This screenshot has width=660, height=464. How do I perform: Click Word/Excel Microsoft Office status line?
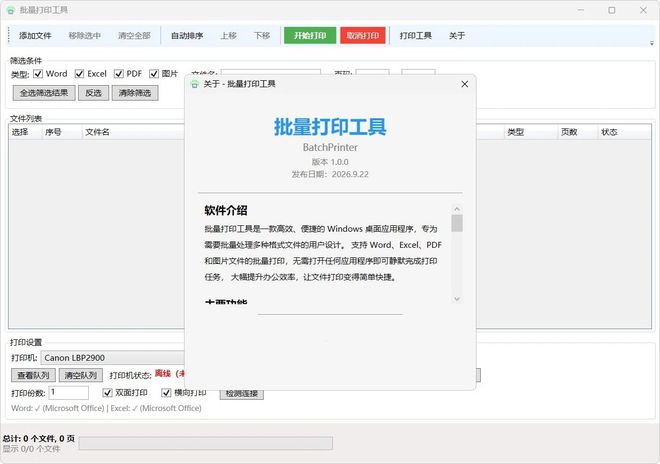click(x=106, y=408)
